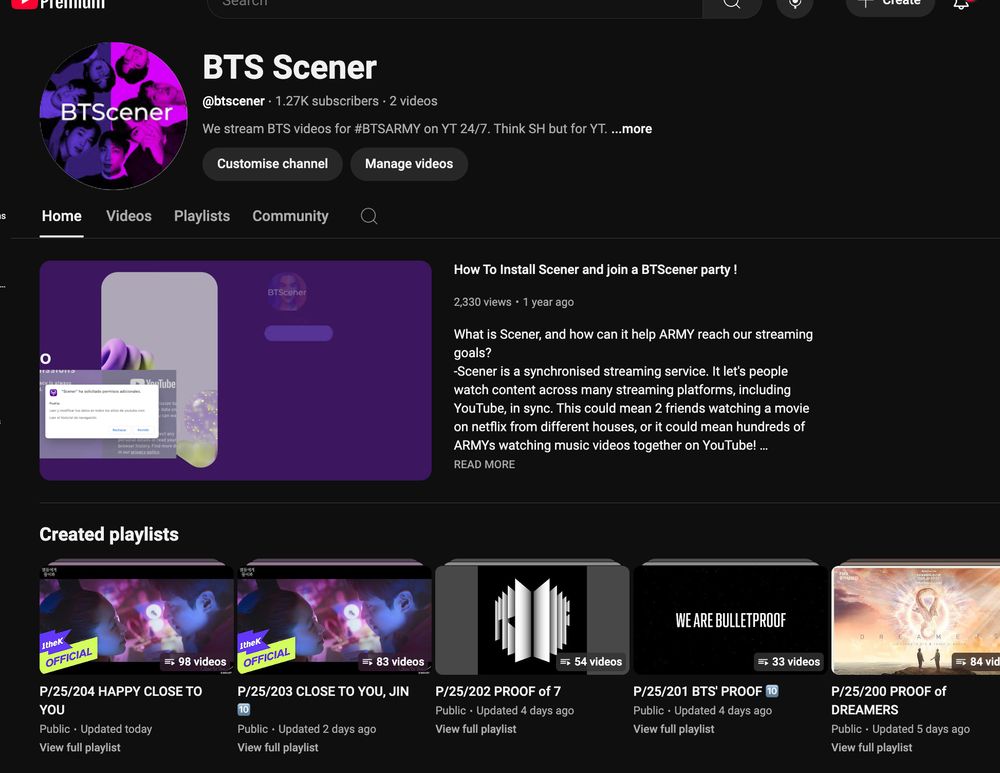
Task: Expand description via READ MORE
Action: click(484, 464)
